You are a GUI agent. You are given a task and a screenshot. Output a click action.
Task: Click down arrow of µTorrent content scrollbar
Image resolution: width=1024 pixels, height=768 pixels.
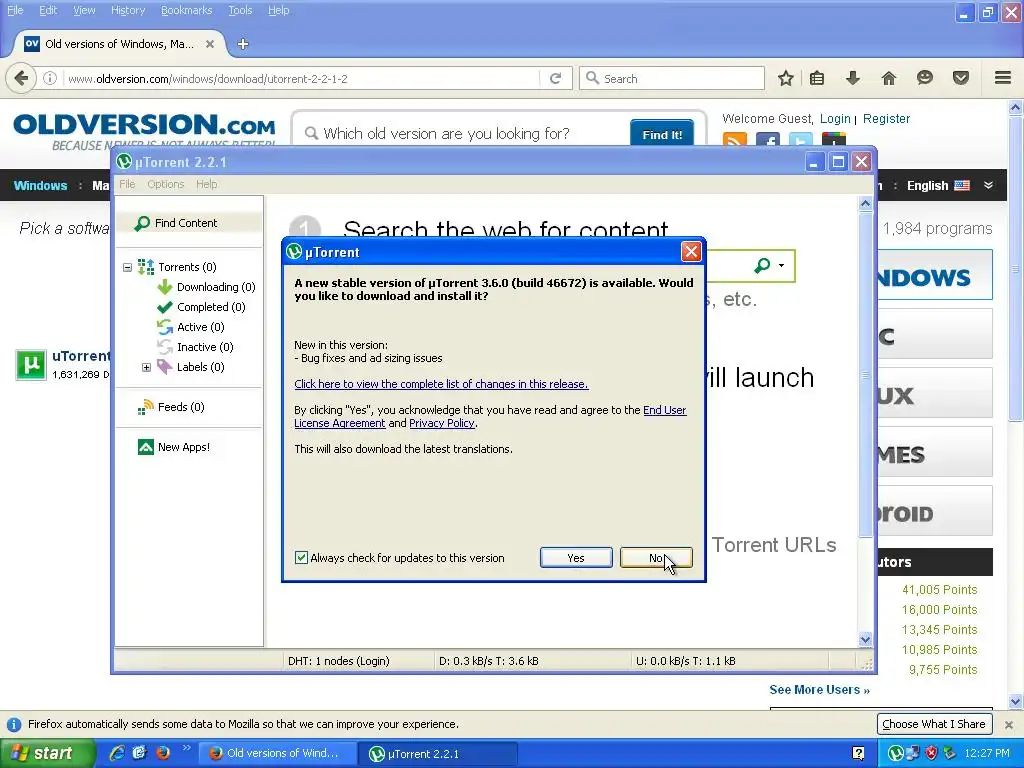point(865,639)
